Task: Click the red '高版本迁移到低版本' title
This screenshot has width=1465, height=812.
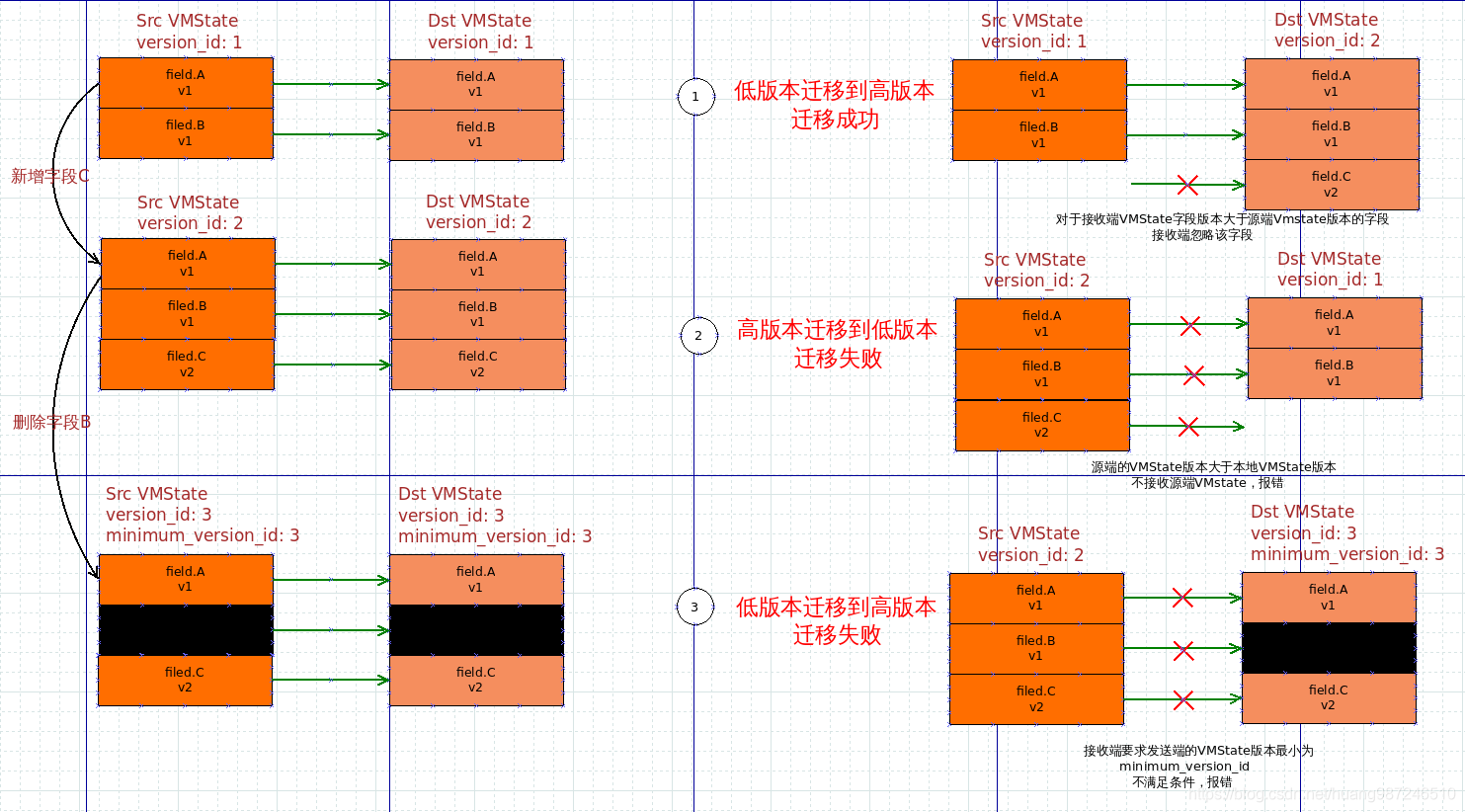Action: 837,330
